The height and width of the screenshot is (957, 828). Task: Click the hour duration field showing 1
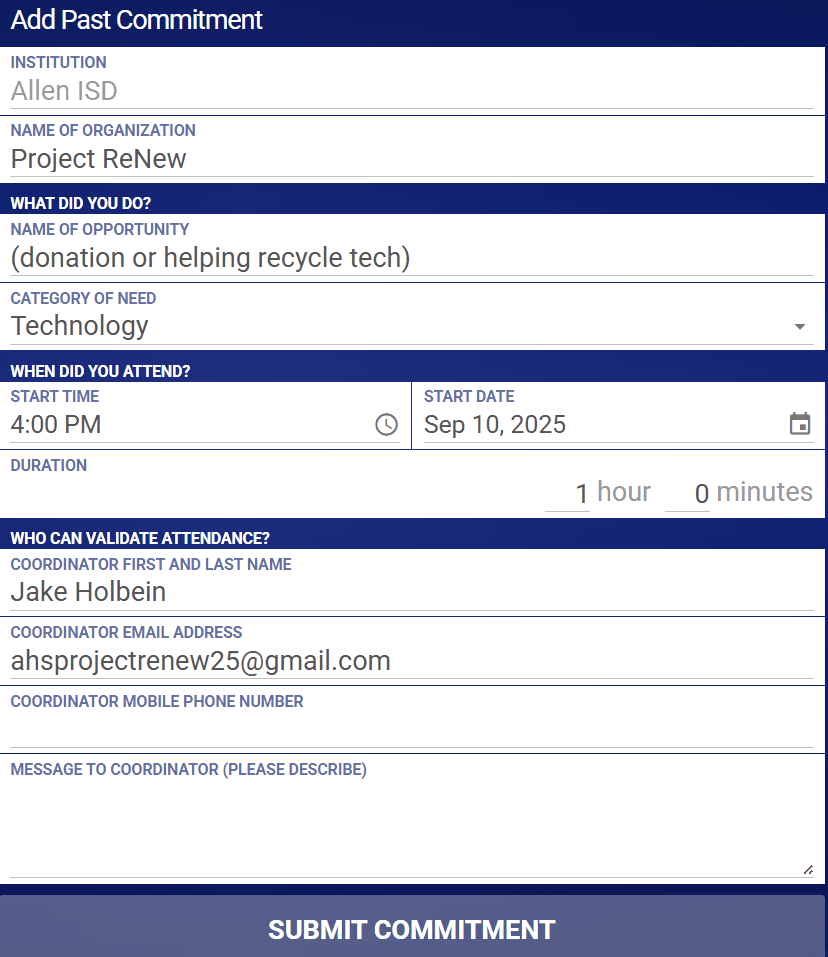[567, 491]
